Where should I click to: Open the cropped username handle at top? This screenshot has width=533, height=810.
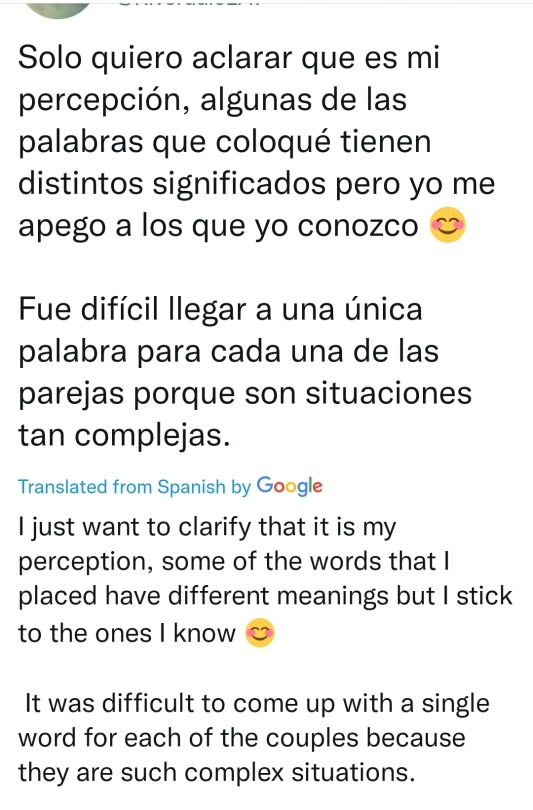coord(189,3)
